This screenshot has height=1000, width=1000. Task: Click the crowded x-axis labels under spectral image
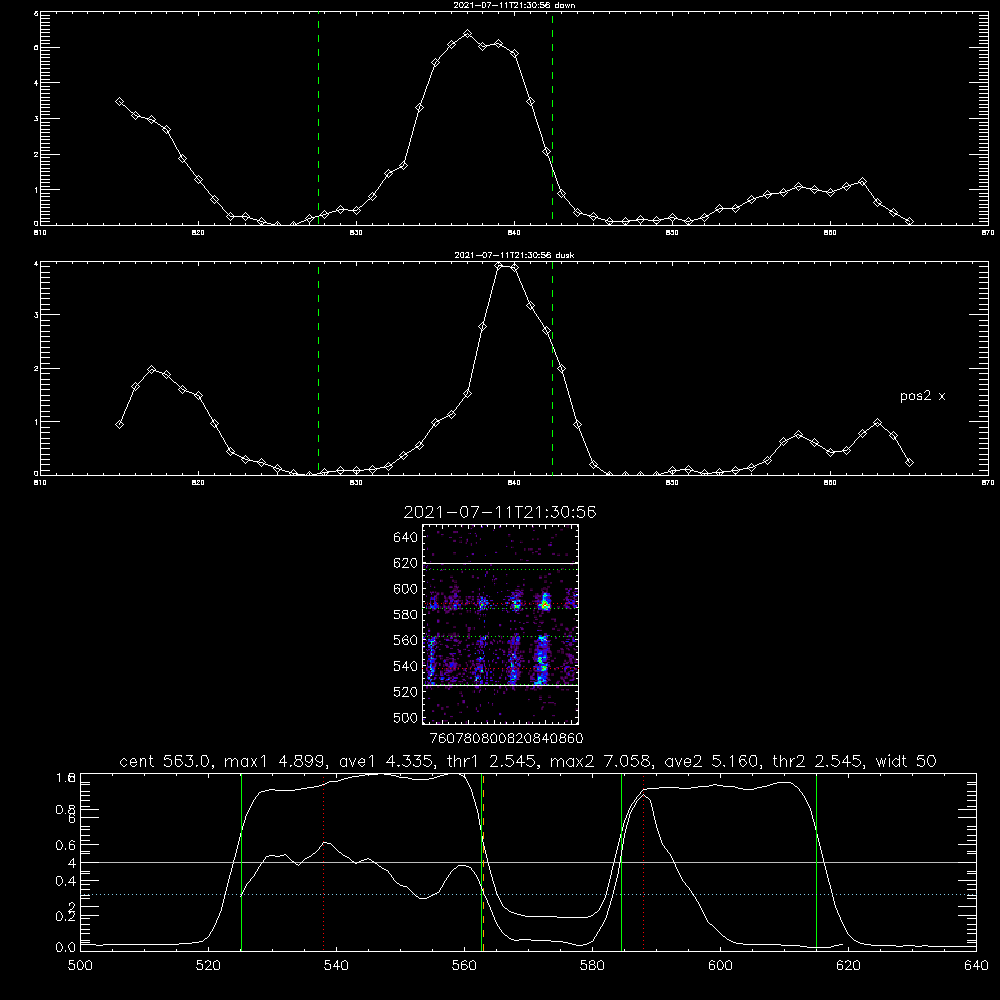[506, 739]
